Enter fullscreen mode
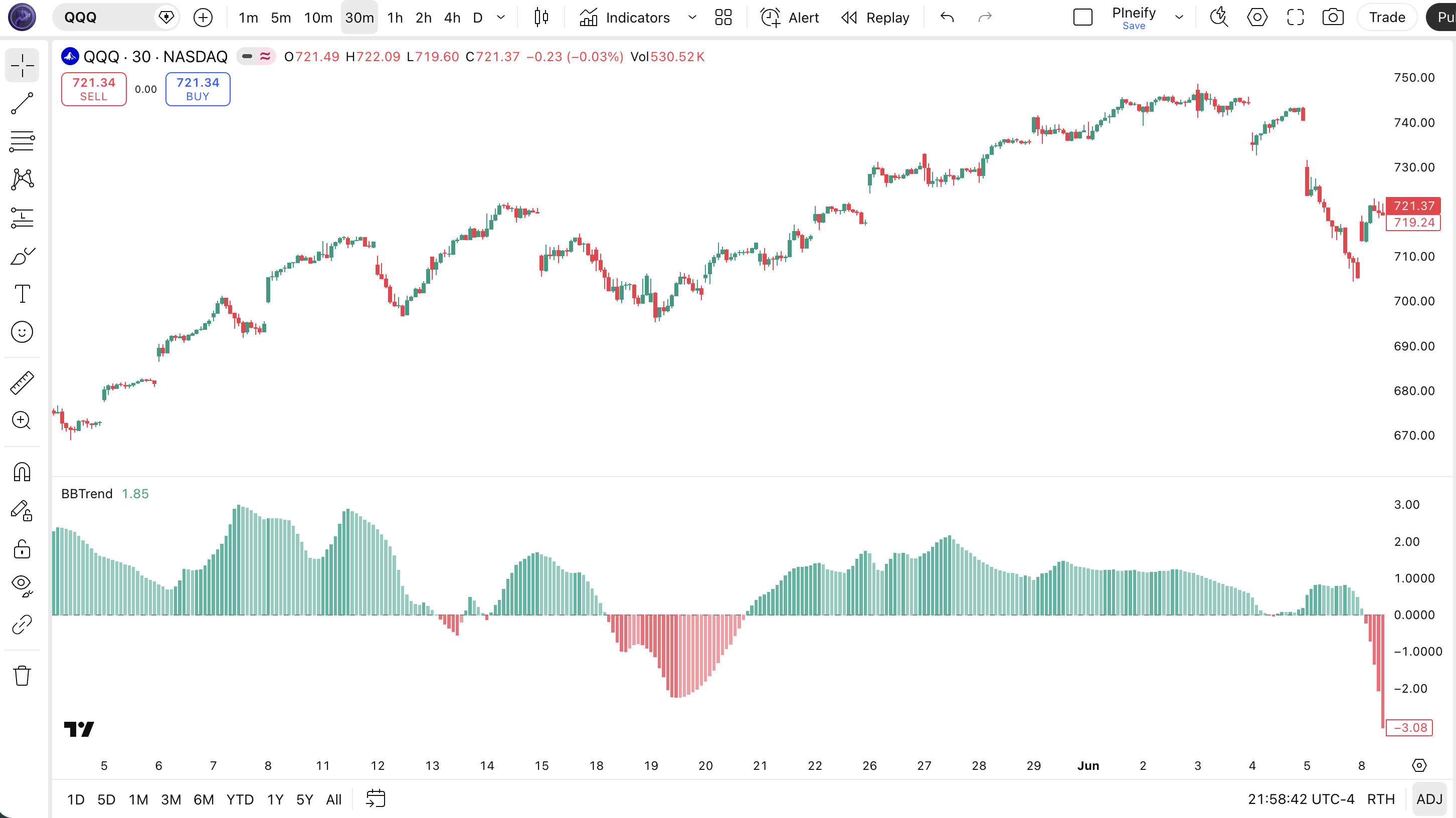This screenshot has width=1456, height=818. click(1296, 18)
